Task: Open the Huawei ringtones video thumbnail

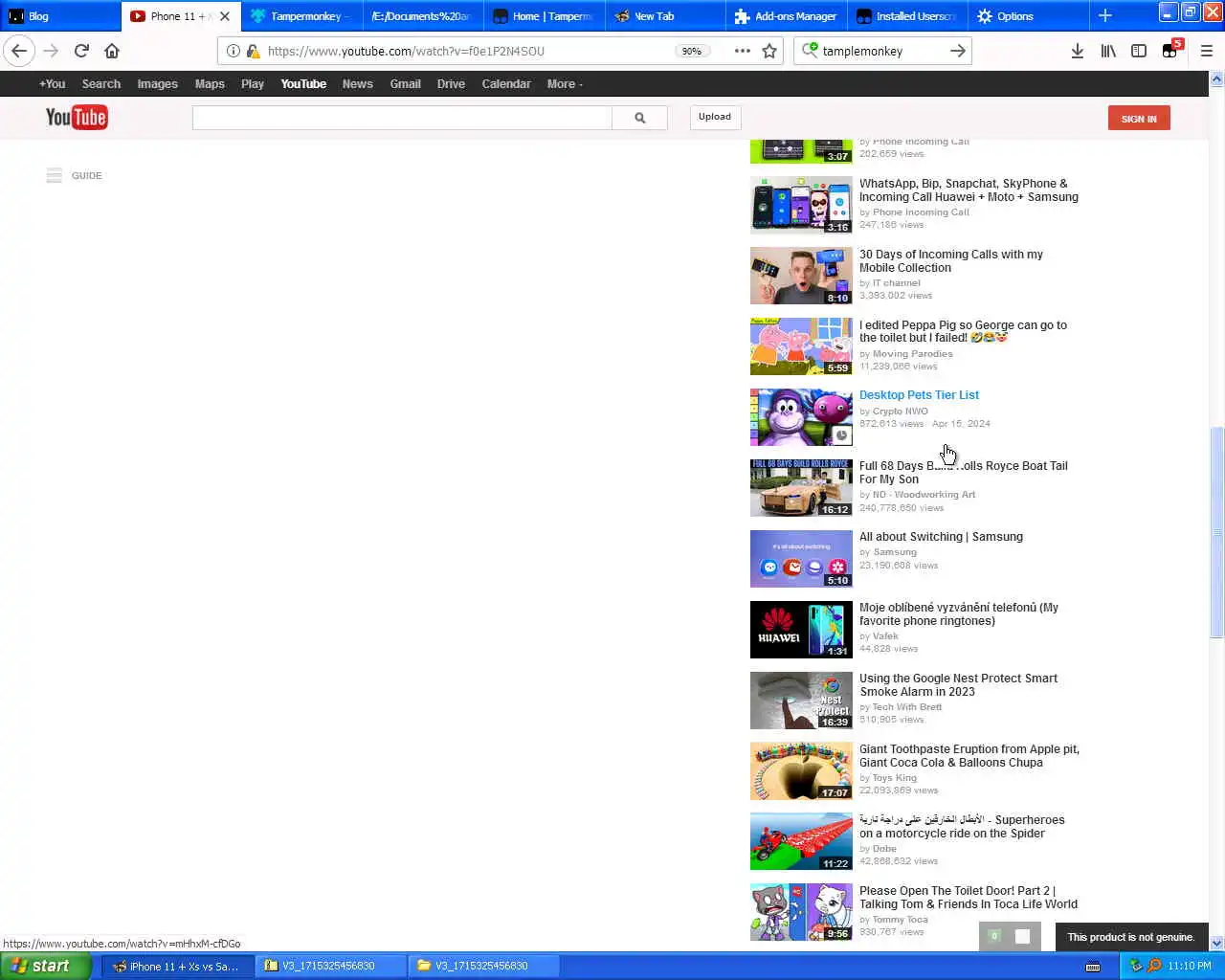Action: [x=801, y=630]
